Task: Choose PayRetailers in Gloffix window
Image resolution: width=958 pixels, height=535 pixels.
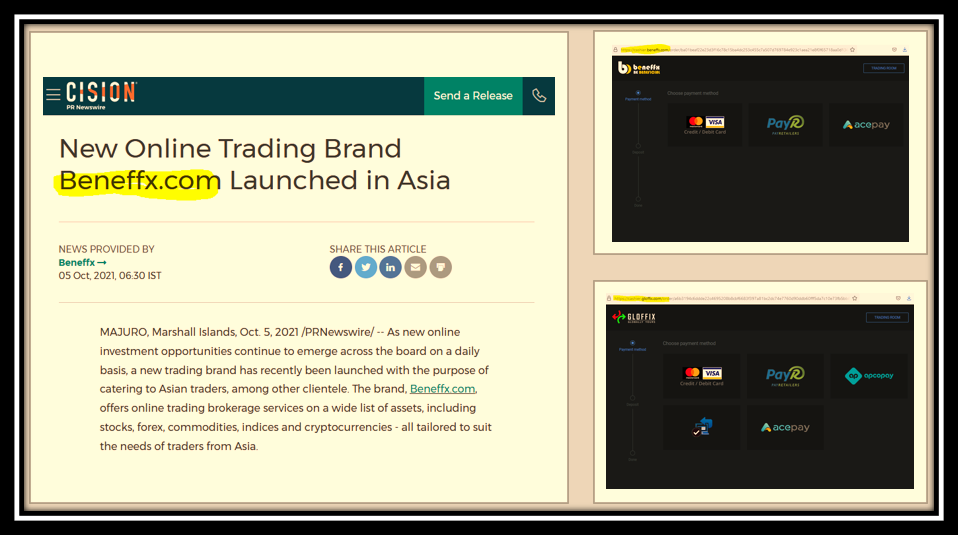Action: click(785, 376)
